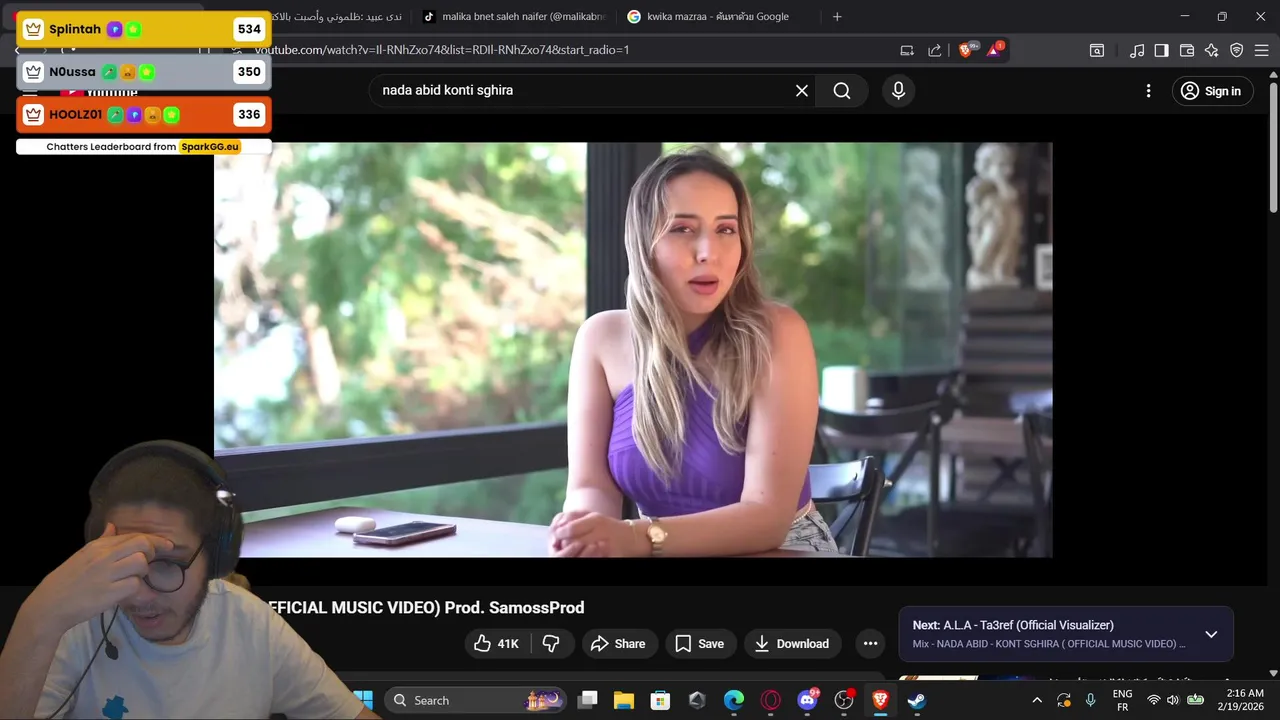Click the Download button under the video
This screenshot has width=1280, height=720.
tap(792, 644)
